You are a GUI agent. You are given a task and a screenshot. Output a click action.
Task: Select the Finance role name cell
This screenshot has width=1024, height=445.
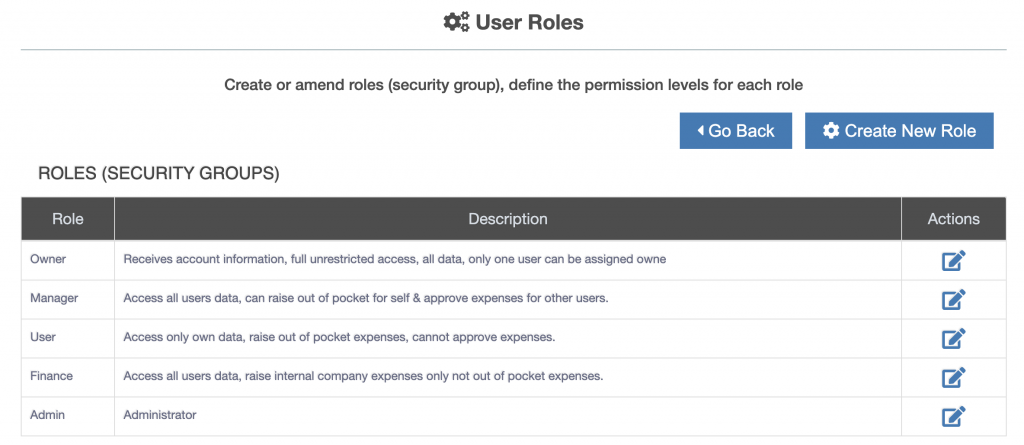click(68, 376)
